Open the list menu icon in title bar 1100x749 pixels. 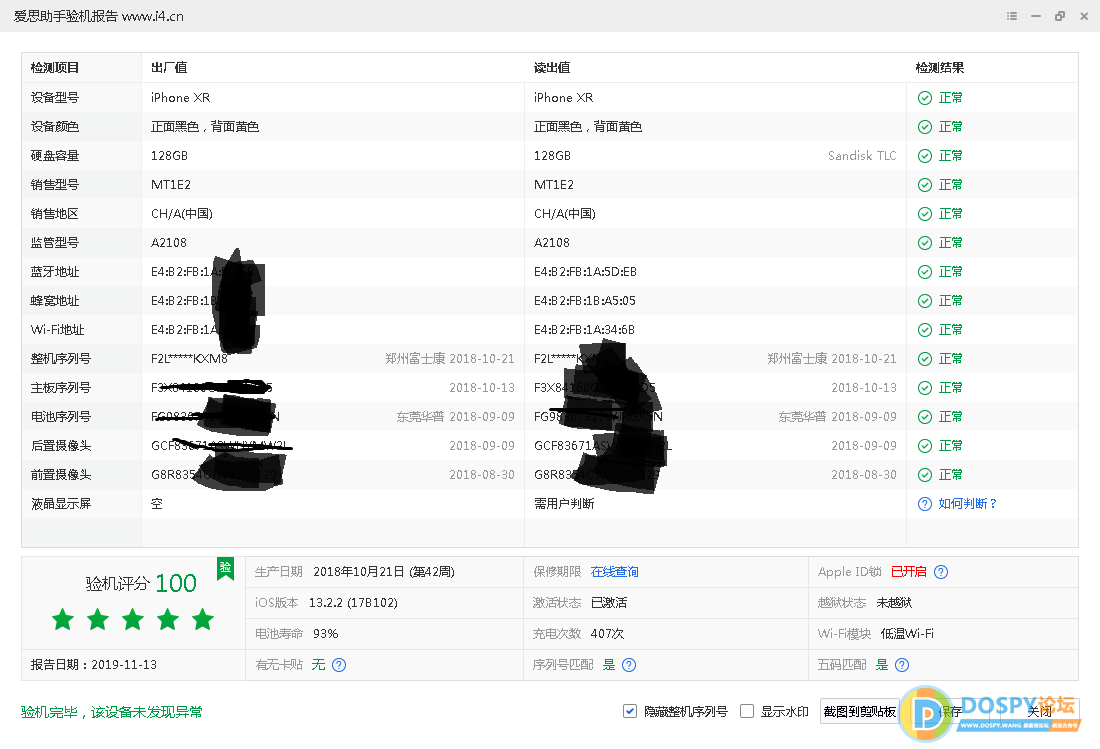(x=1012, y=16)
